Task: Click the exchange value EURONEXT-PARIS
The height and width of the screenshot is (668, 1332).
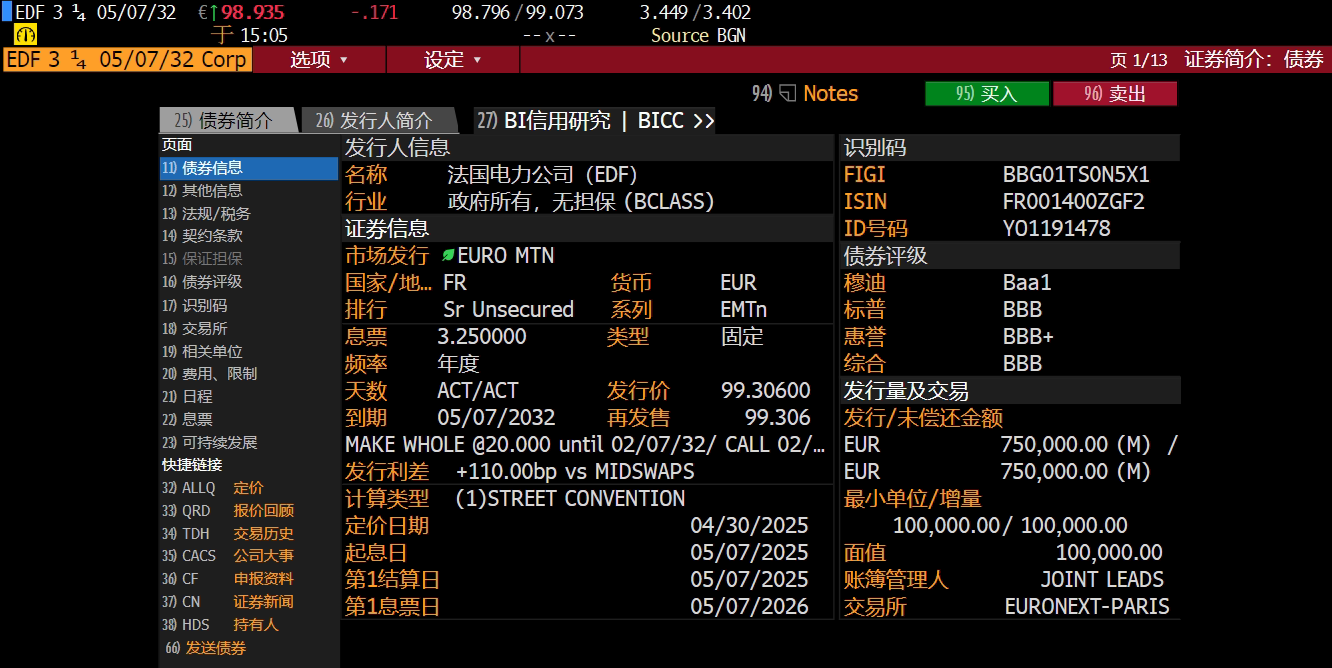Action: click(1087, 607)
